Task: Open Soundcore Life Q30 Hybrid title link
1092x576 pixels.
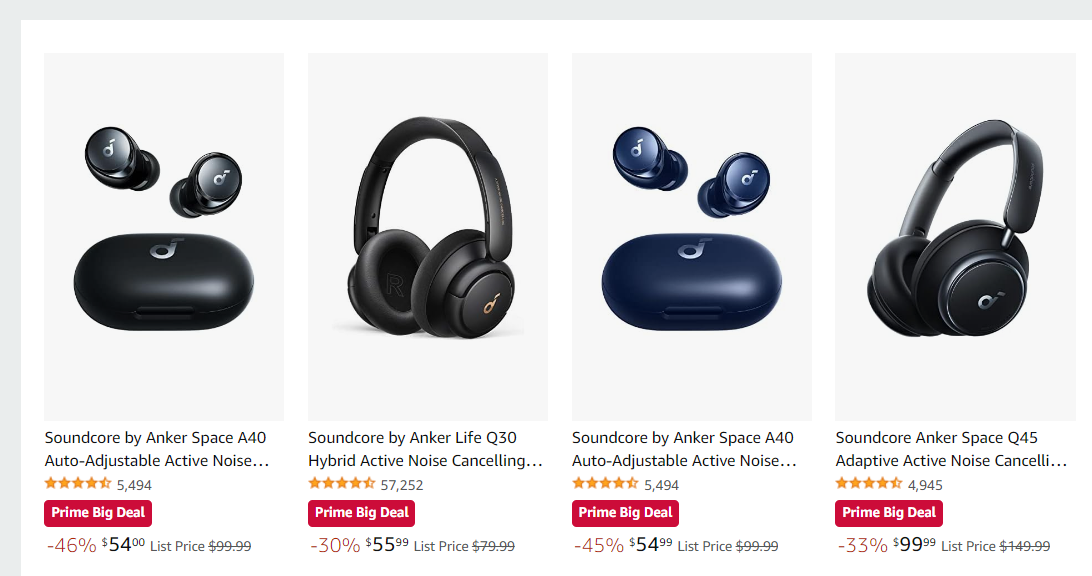Action: (426, 449)
